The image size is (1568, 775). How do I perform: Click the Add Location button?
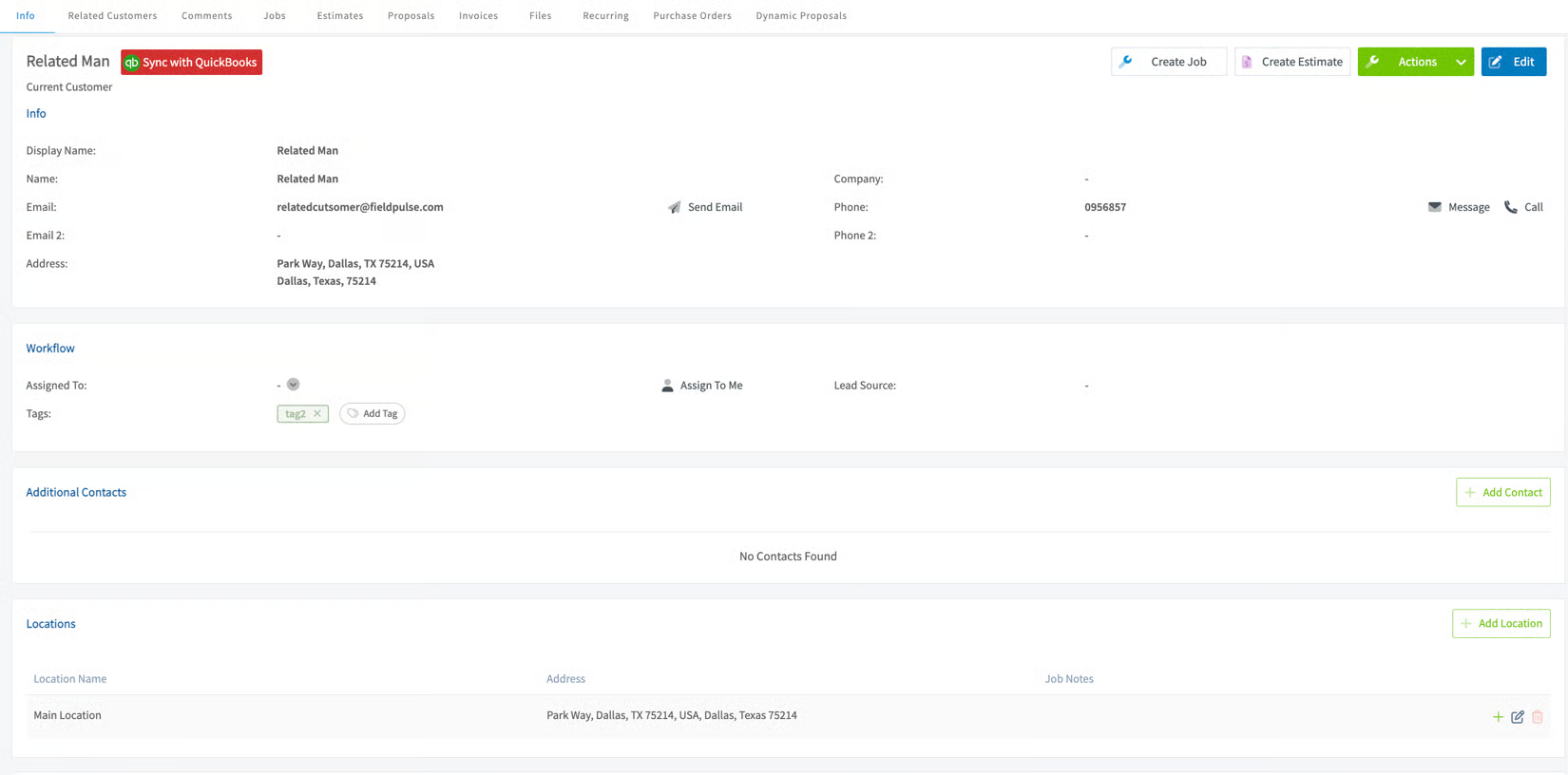(x=1501, y=624)
